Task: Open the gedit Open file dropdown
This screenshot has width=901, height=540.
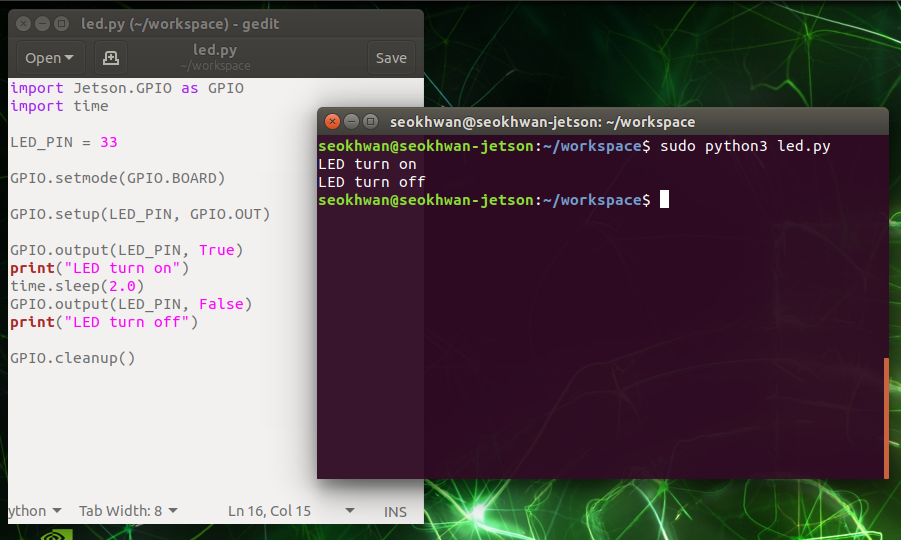Action: (50, 58)
